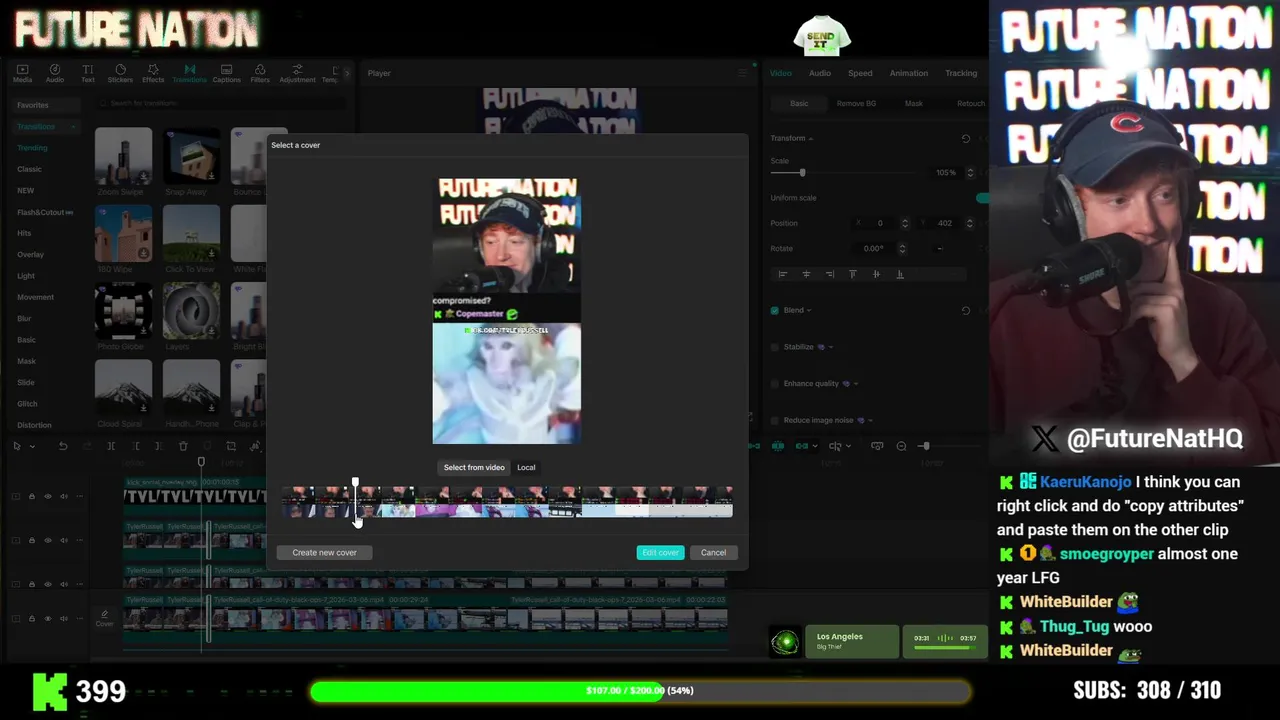Click the Edit cover button
This screenshot has width=1280, height=720.
[660, 552]
